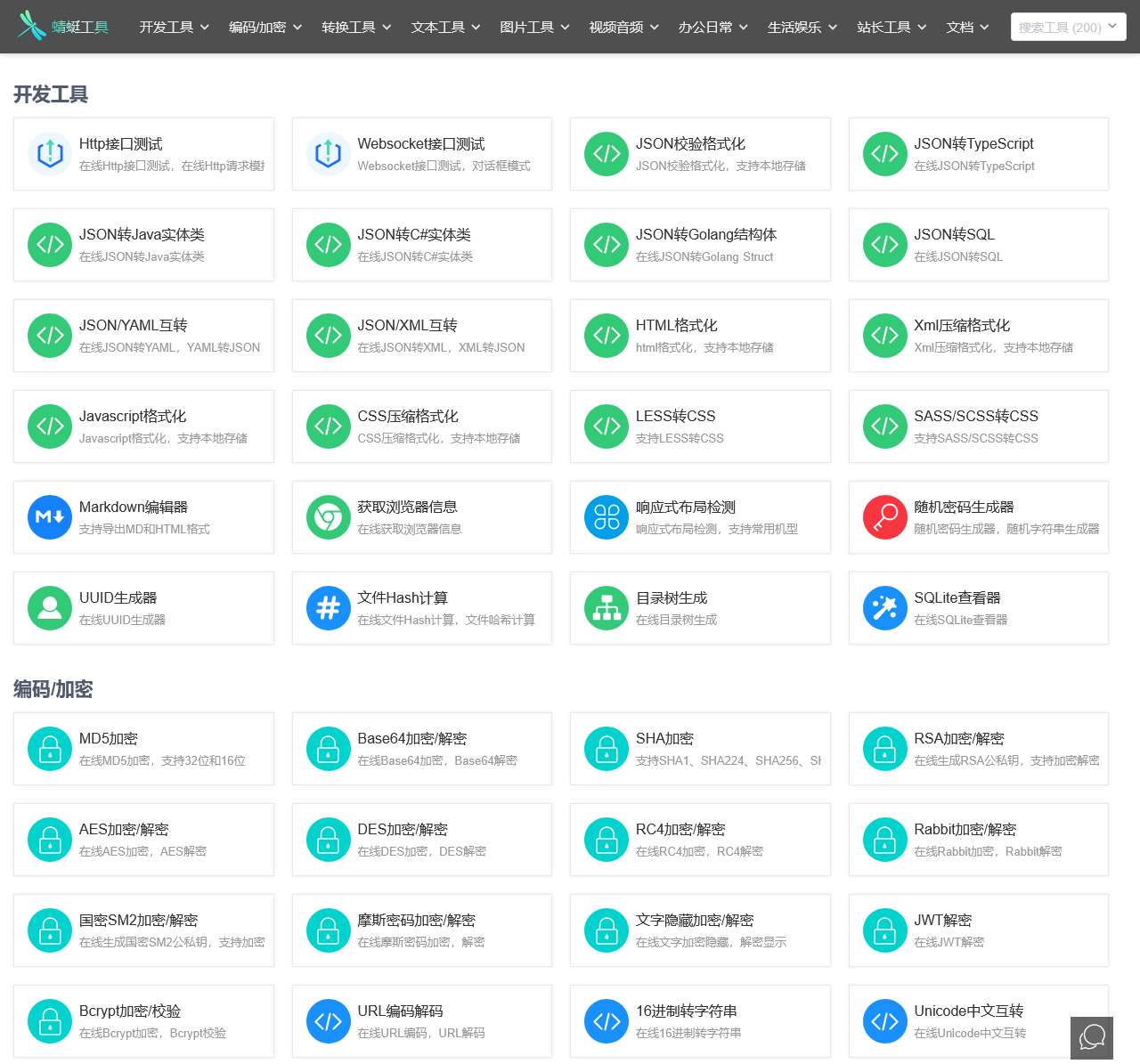Expand the 编码/加密 dropdown menu
Viewport: 1140px width, 1064px height.
(265, 28)
